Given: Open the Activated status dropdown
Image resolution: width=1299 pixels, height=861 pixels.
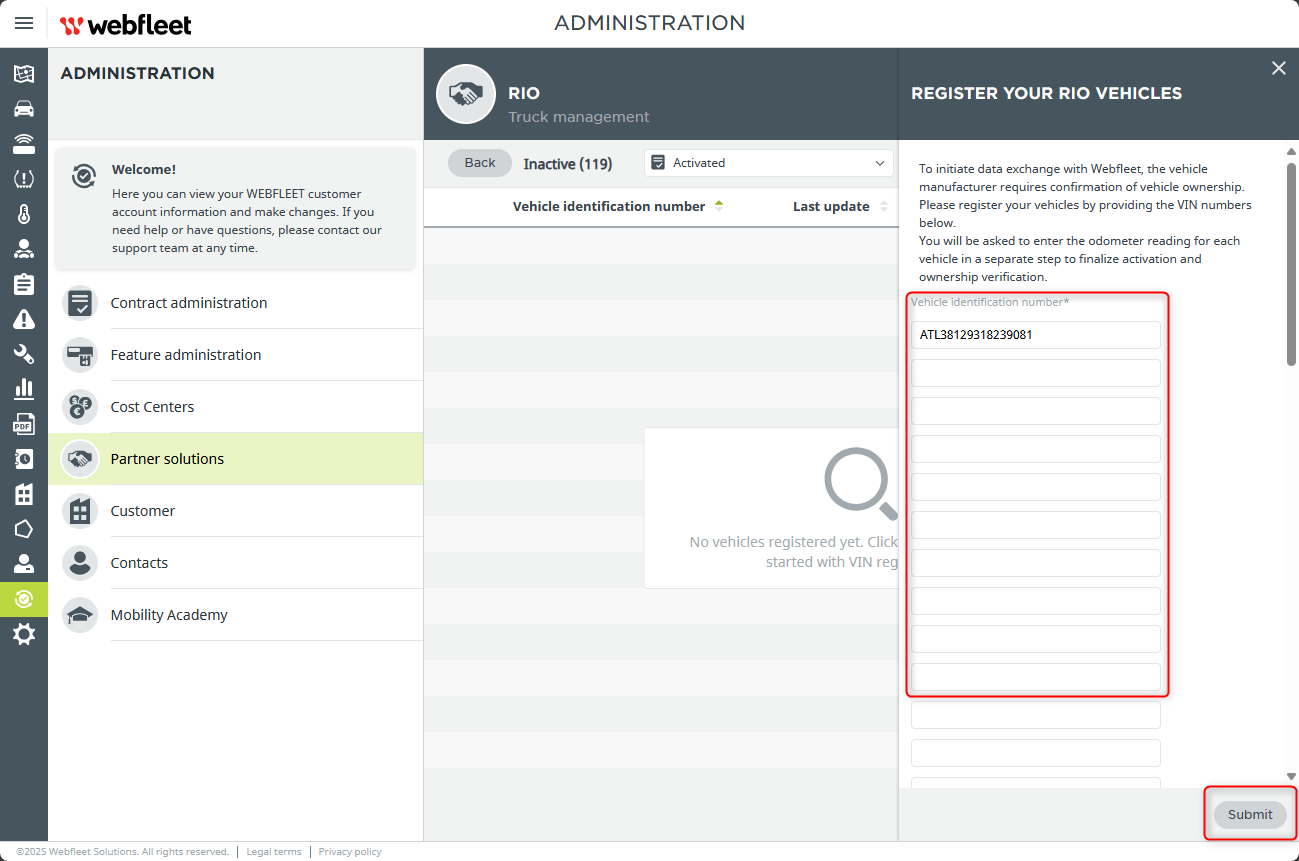Looking at the screenshot, I should pos(769,163).
